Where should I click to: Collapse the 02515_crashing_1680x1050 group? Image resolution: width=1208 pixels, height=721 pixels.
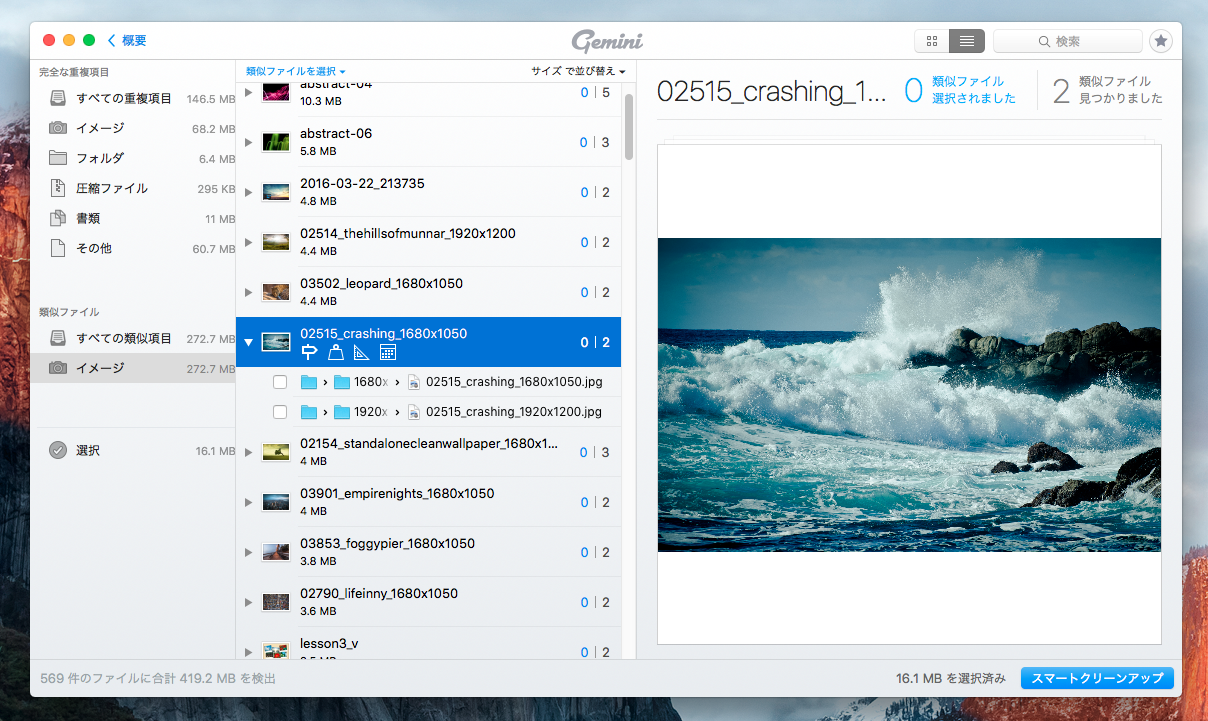tap(249, 342)
